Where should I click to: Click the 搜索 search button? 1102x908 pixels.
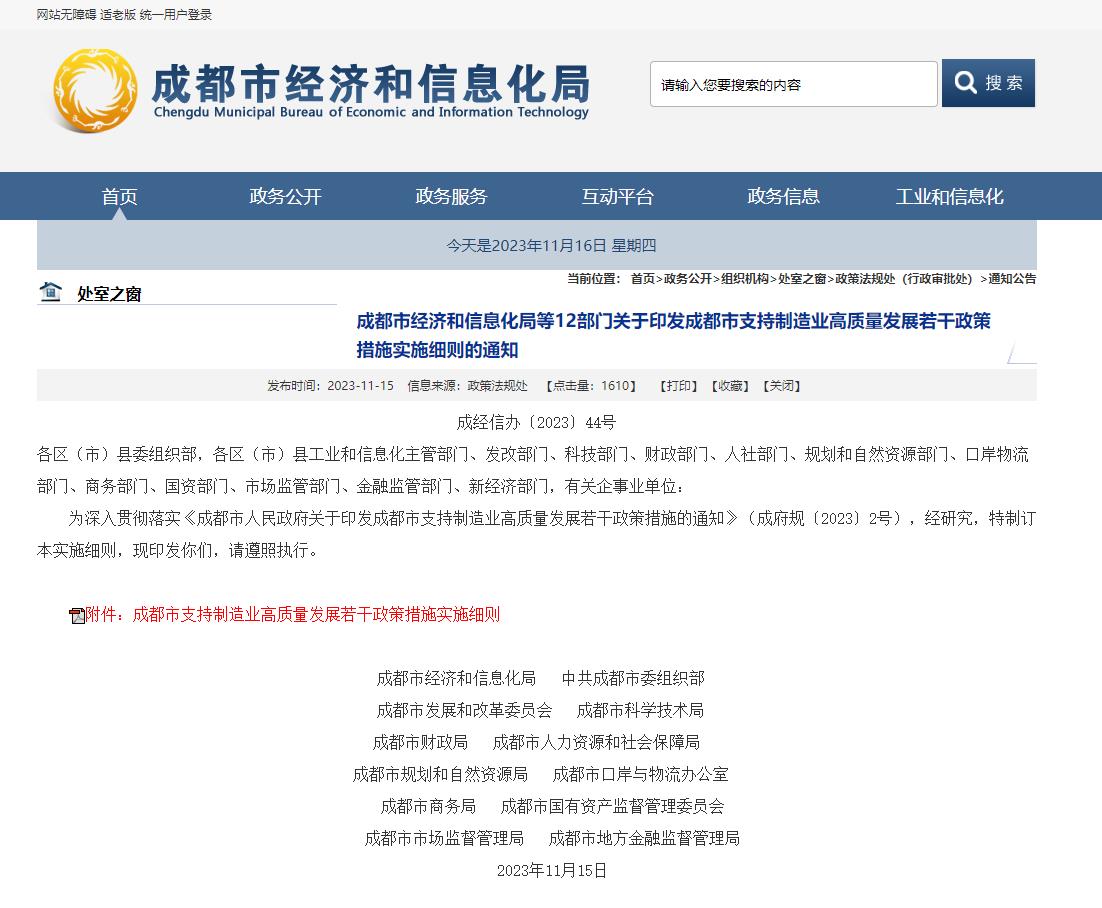(x=988, y=83)
